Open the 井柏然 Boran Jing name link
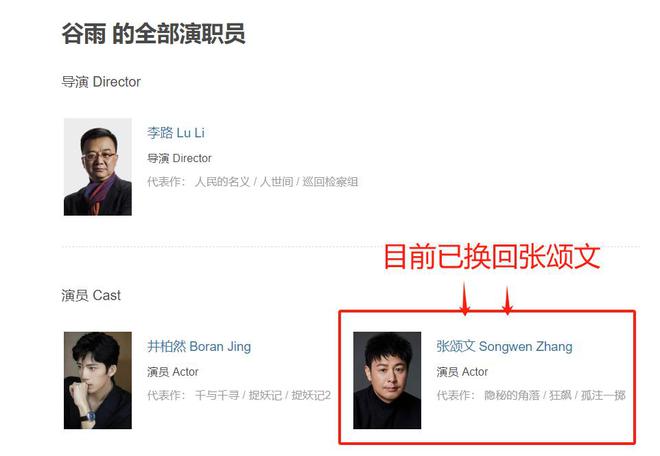The width and height of the screenshot is (660, 456). (x=199, y=347)
